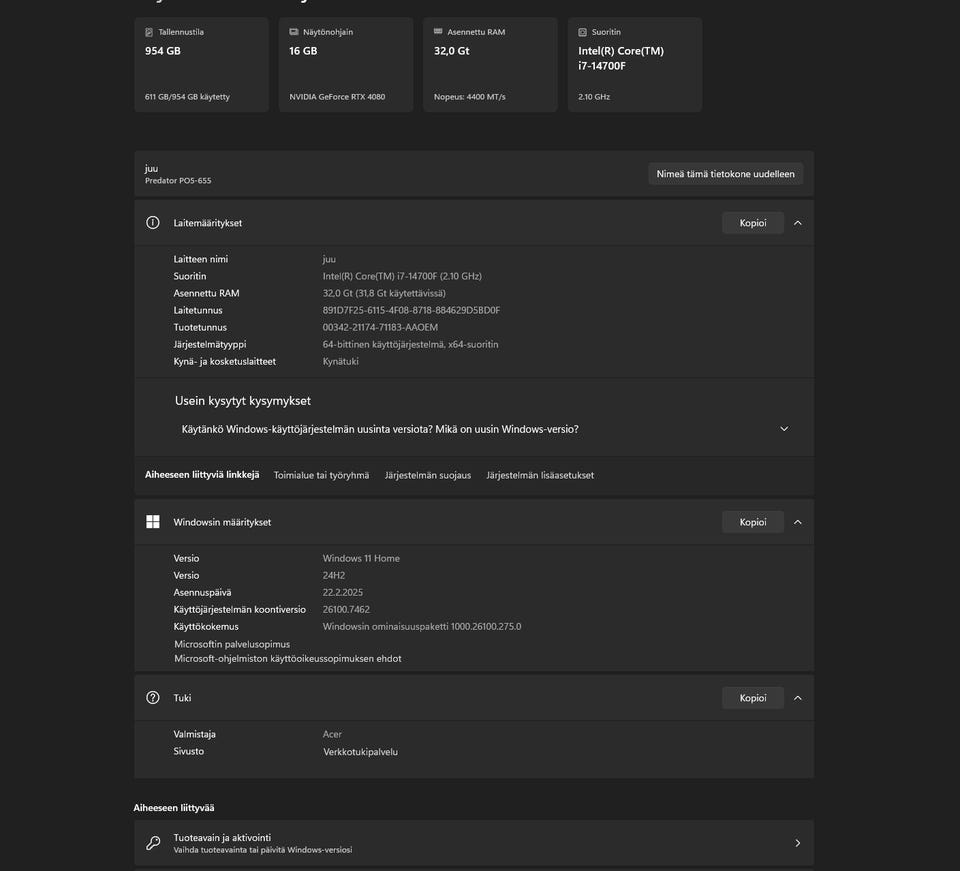Image resolution: width=960 pixels, height=871 pixels.
Task: Open Toimialue tai työryhmä link
Action: pos(321,475)
